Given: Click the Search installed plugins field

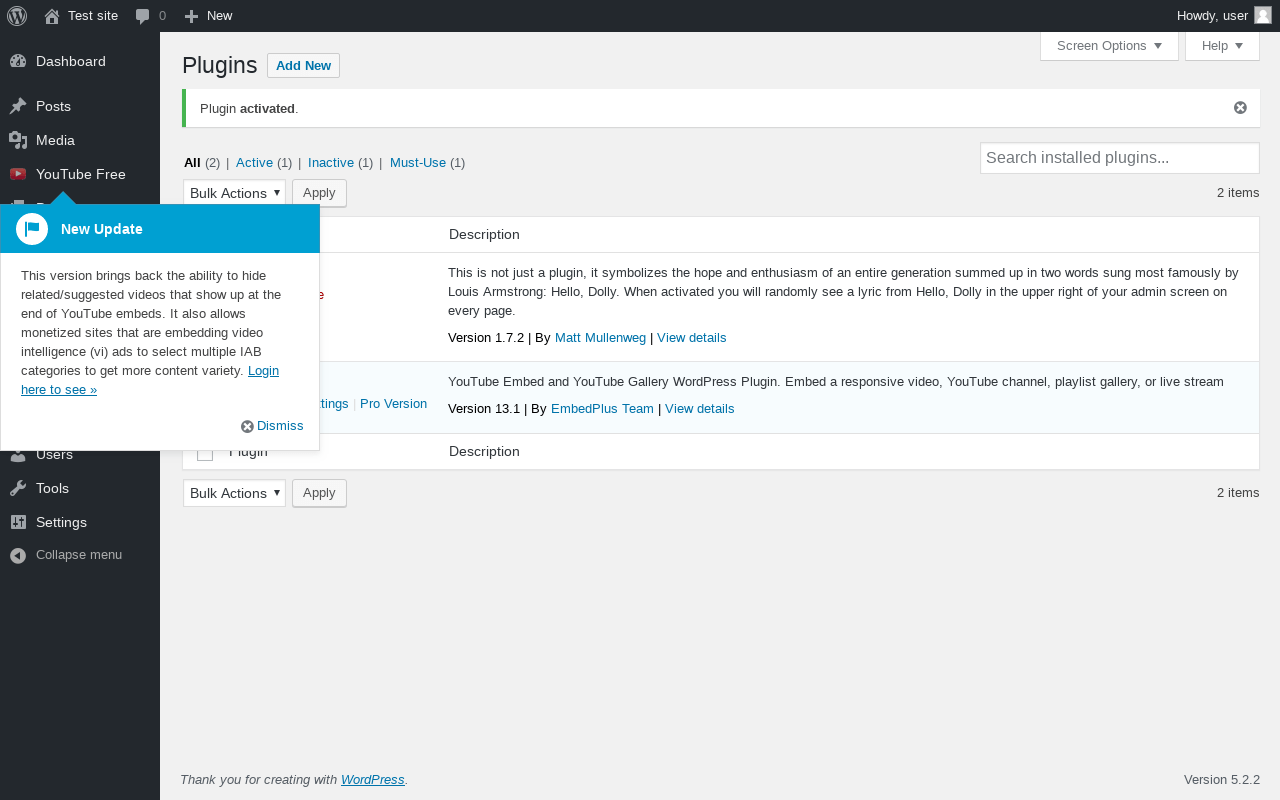Looking at the screenshot, I should pyautogui.click(x=1119, y=158).
